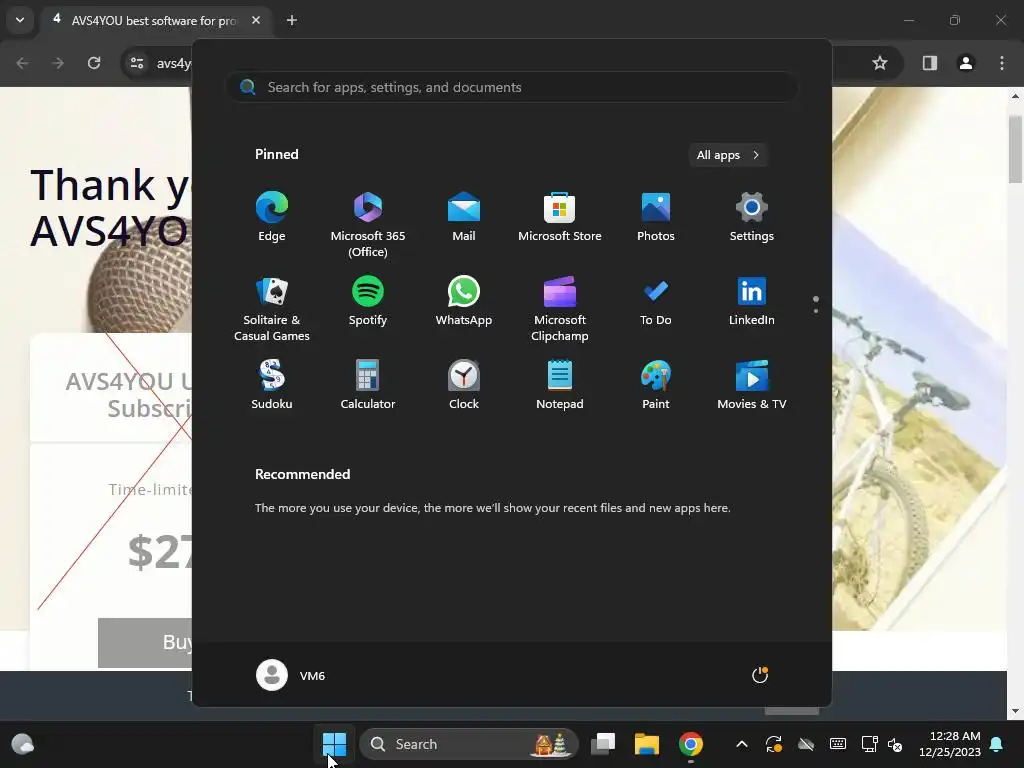Open Chrome side panel

pyautogui.click(x=930, y=63)
